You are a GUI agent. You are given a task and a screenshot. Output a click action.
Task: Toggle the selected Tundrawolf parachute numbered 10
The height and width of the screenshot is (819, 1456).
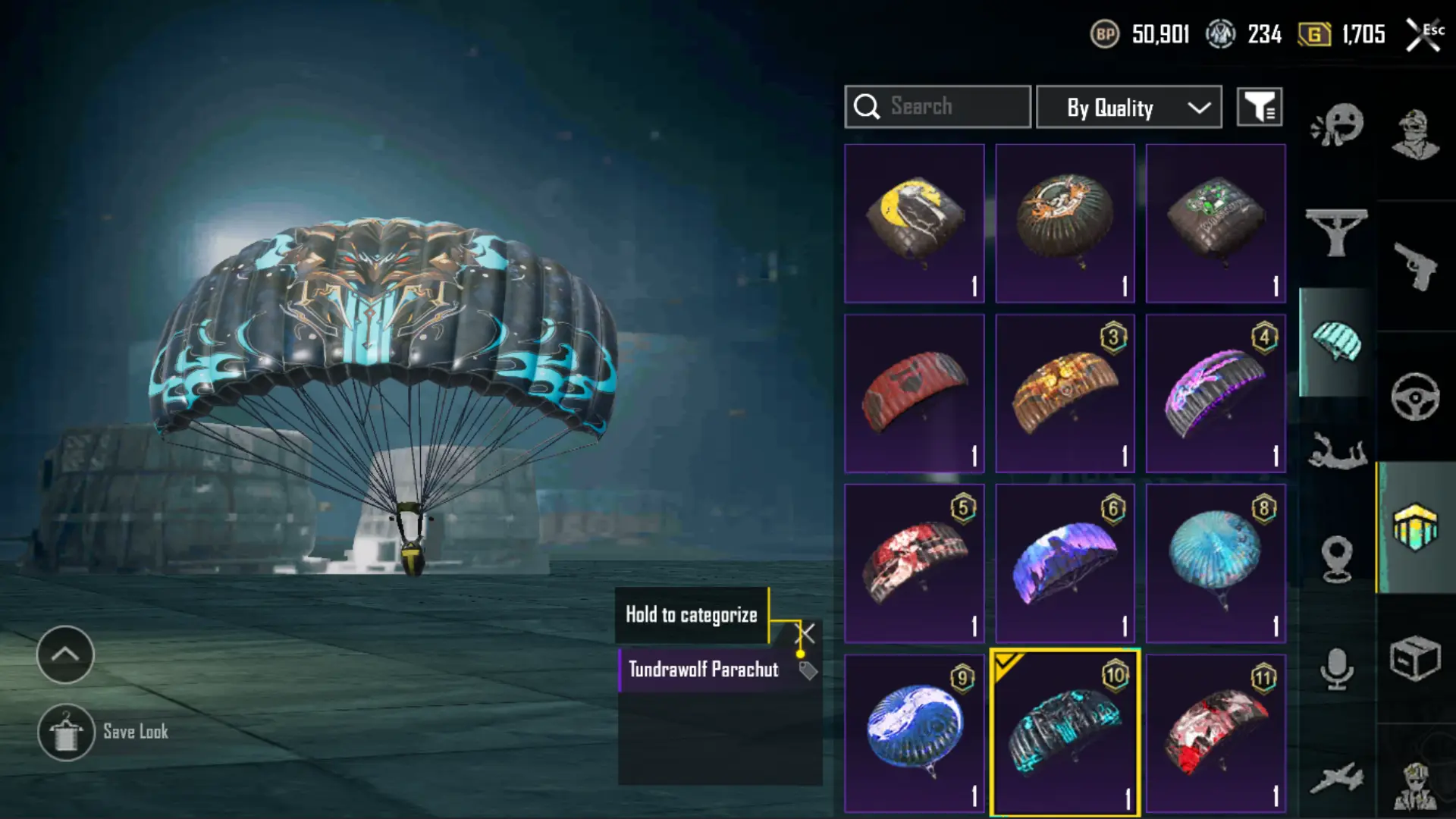[1065, 733]
